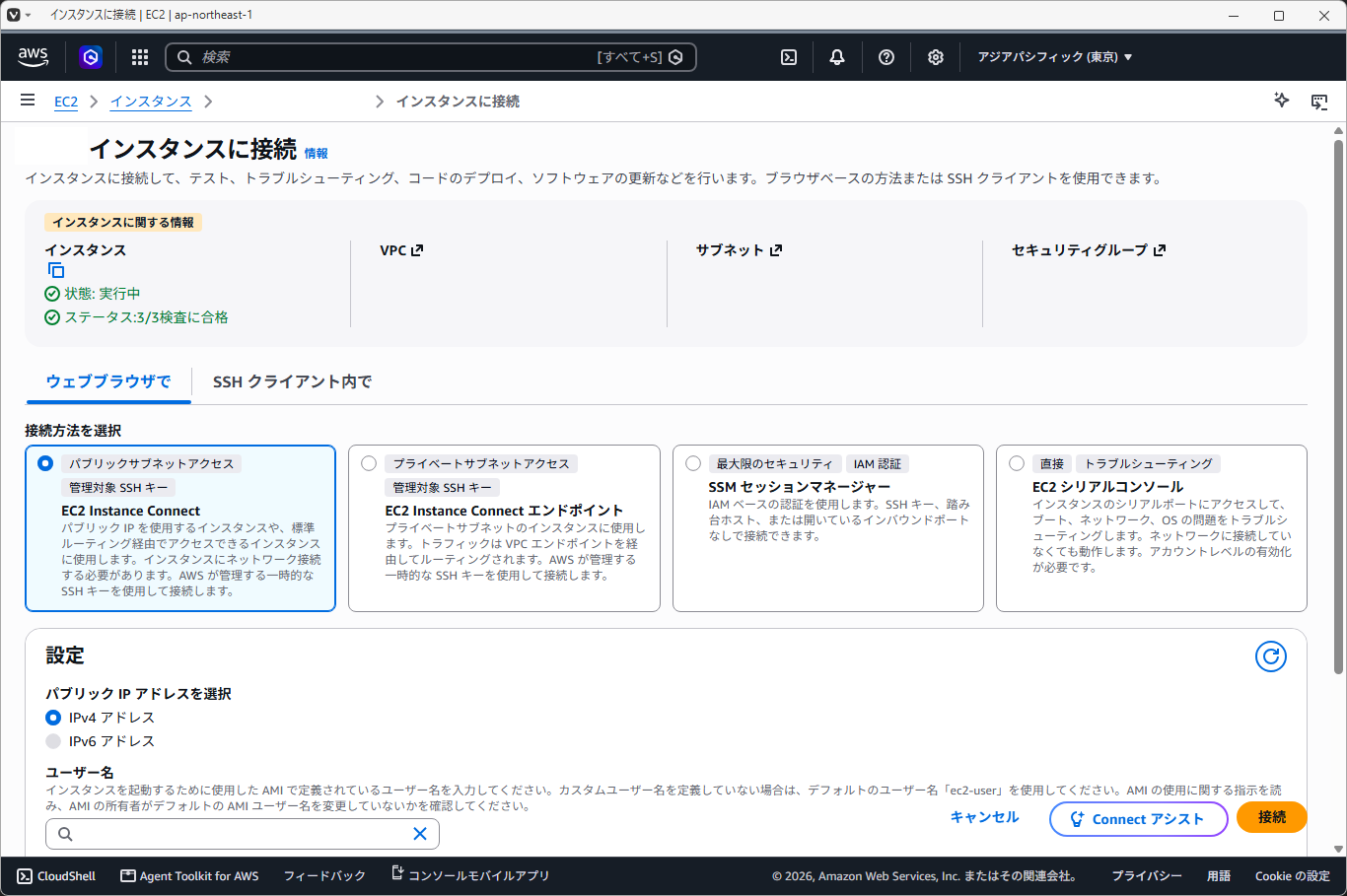Open Agent Toolkit for AWS in footer
The image size is (1347, 896).
pyautogui.click(x=189, y=875)
